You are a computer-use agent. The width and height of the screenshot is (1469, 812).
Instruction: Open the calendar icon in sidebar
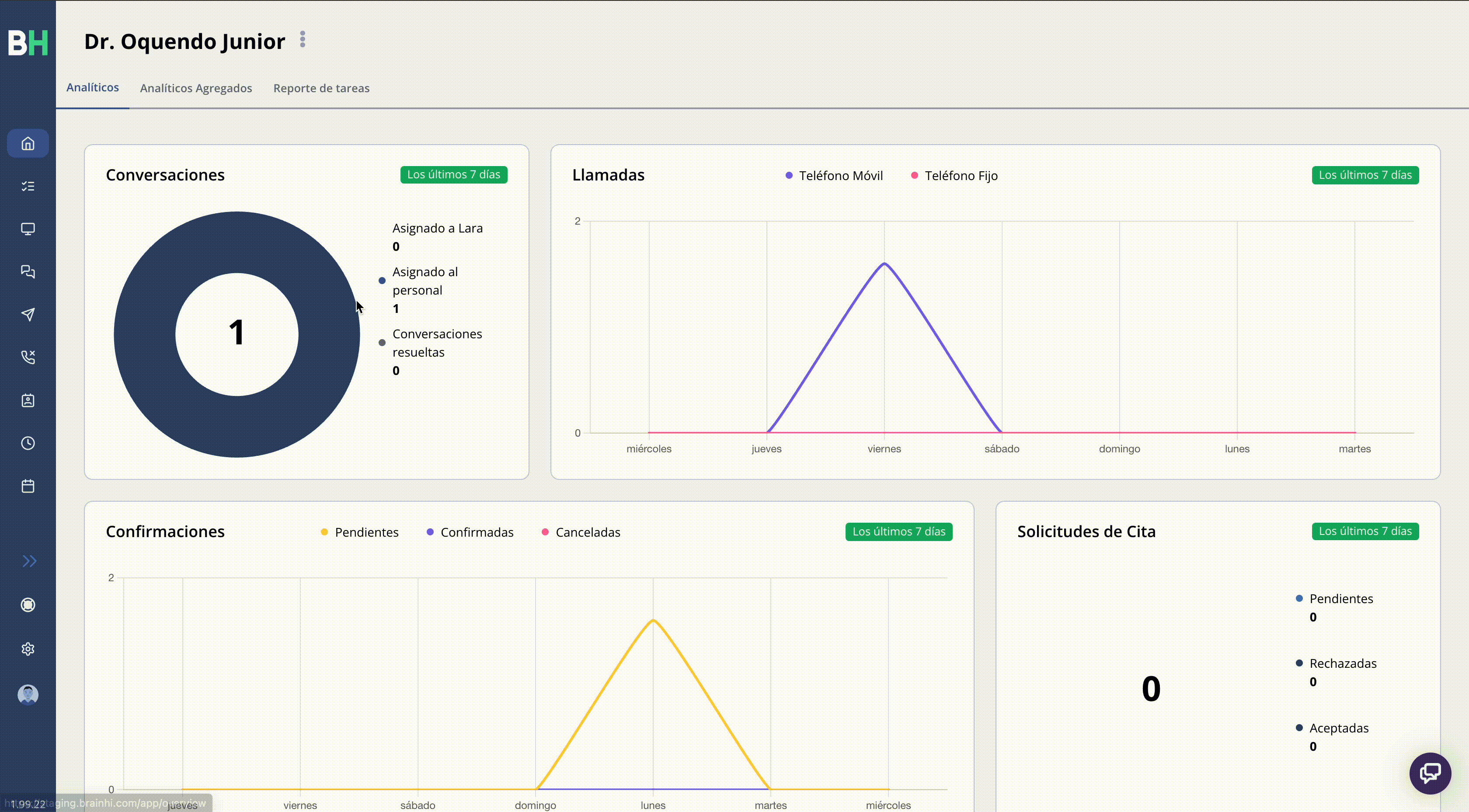28,486
